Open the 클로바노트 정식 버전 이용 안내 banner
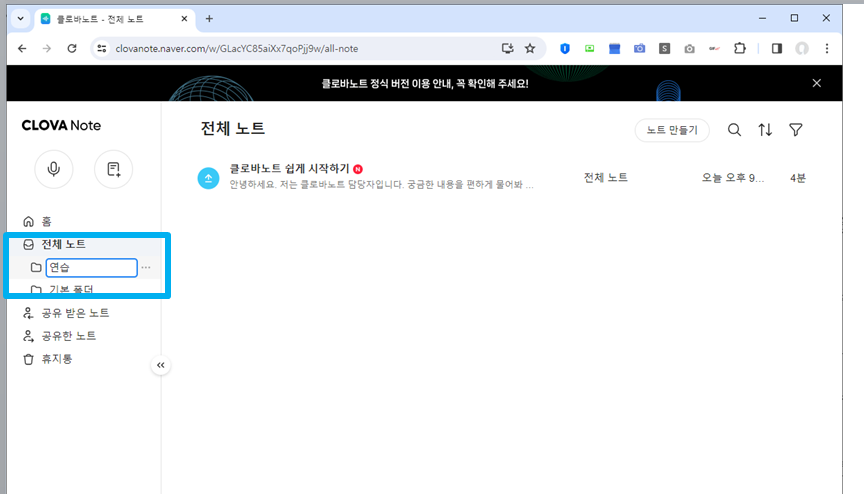The width and height of the screenshot is (864, 494). pos(425,84)
